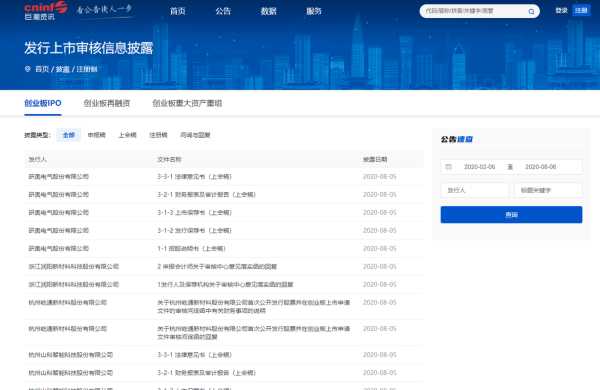Switch to the 创业板再融资 tab
Screen dimensions: 600x390
tap(107, 103)
